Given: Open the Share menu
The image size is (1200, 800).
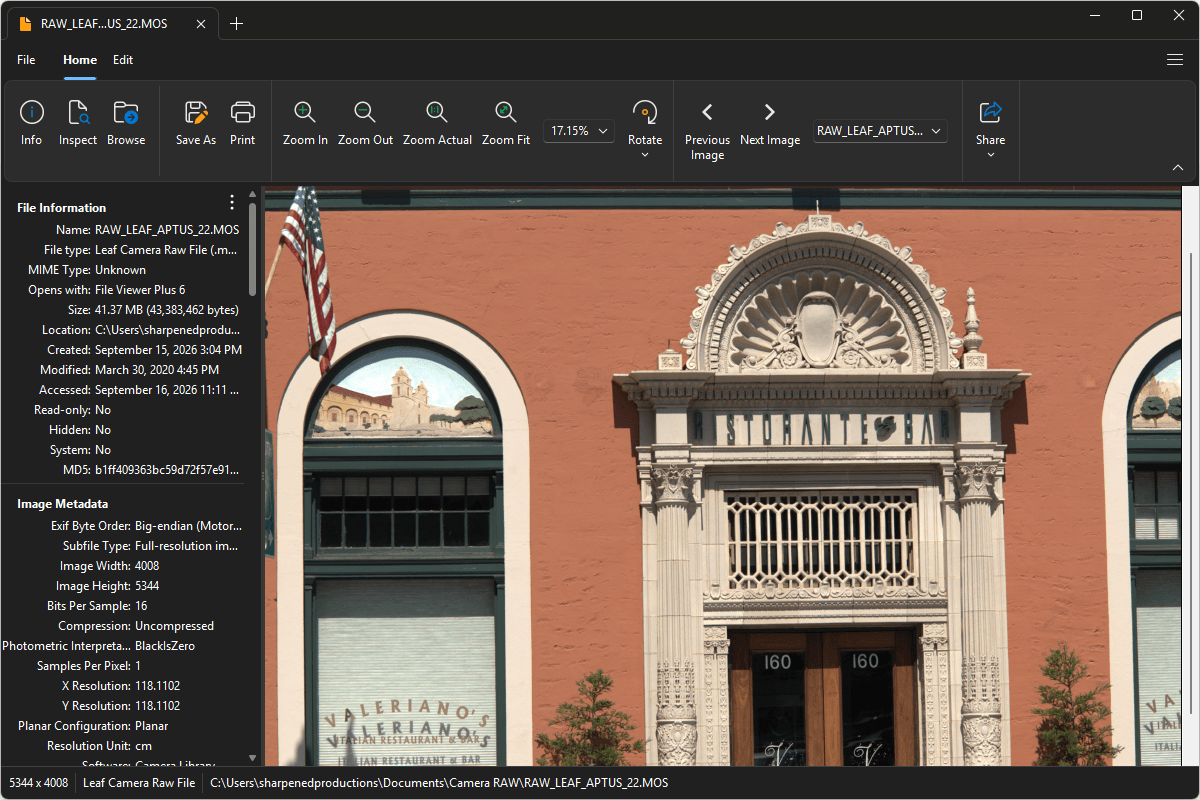Looking at the screenshot, I should [991, 130].
